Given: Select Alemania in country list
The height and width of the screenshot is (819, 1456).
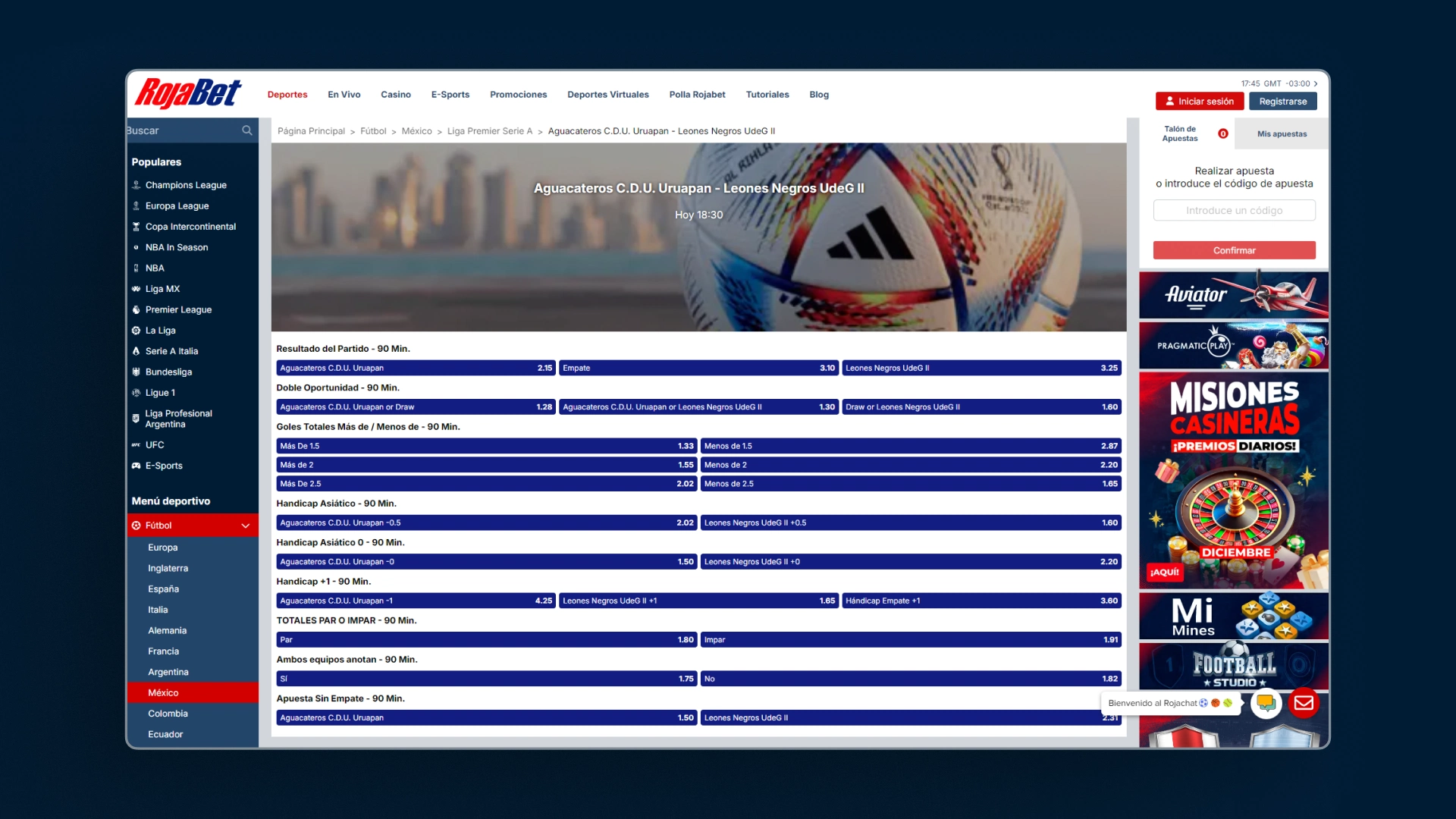Looking at the screenshot, I should (193, 630).
